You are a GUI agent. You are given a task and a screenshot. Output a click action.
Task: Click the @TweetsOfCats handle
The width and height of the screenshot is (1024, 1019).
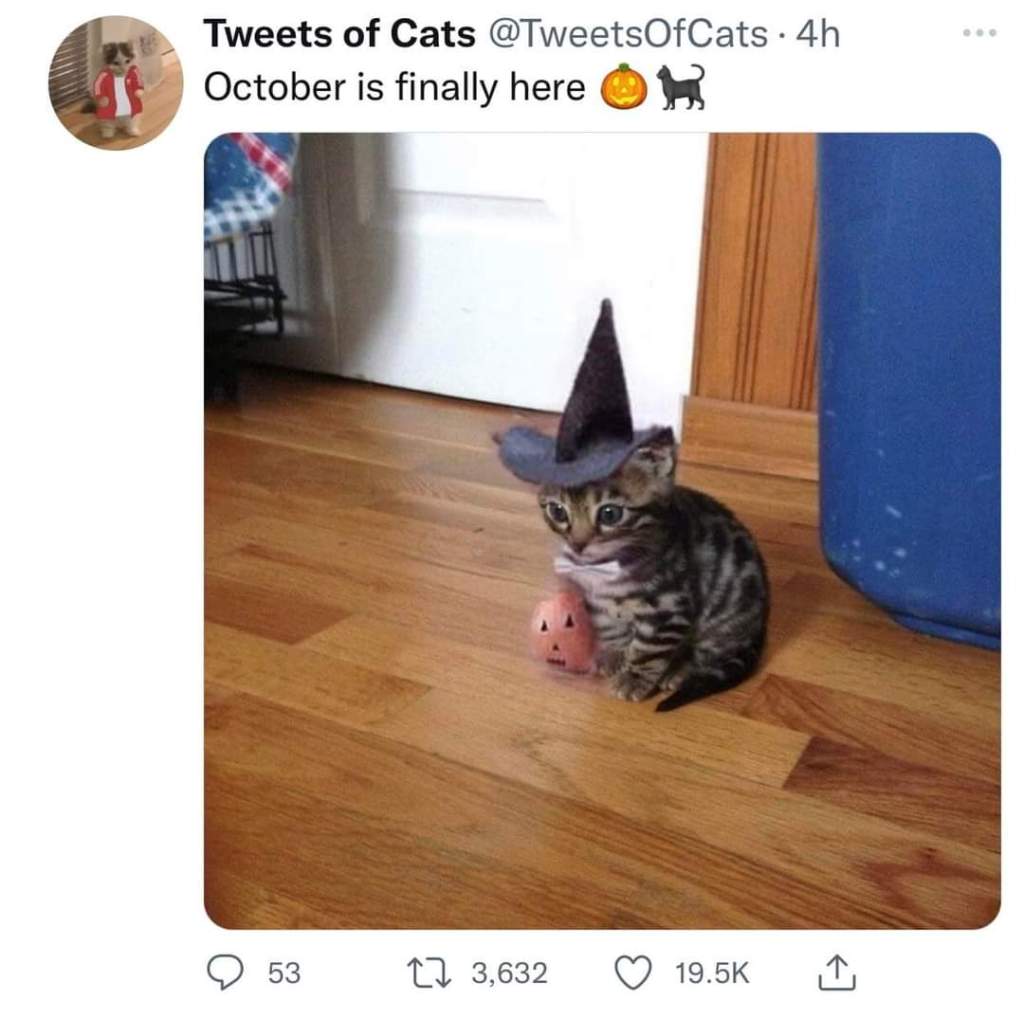click(627, 35)
